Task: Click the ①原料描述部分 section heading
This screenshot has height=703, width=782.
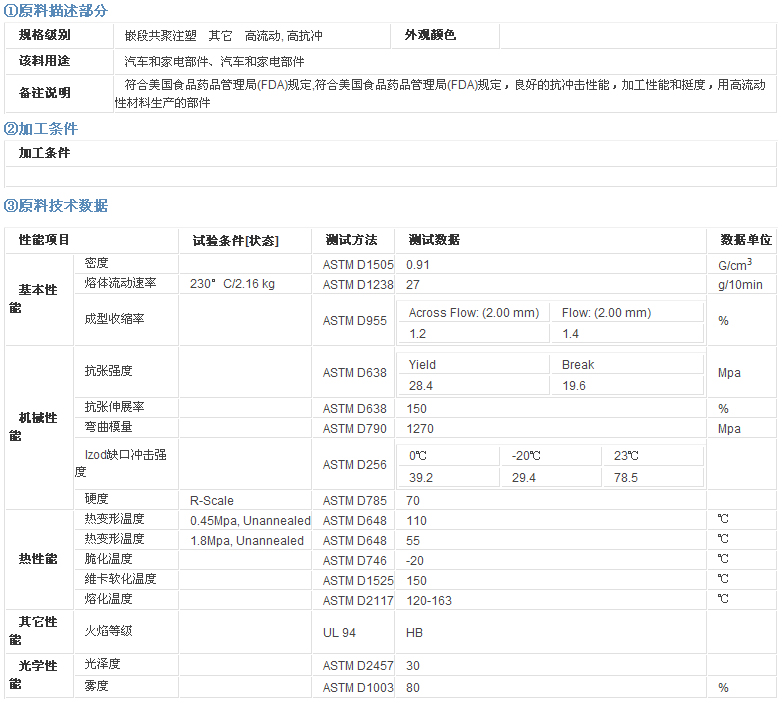Action: point(56,10)
